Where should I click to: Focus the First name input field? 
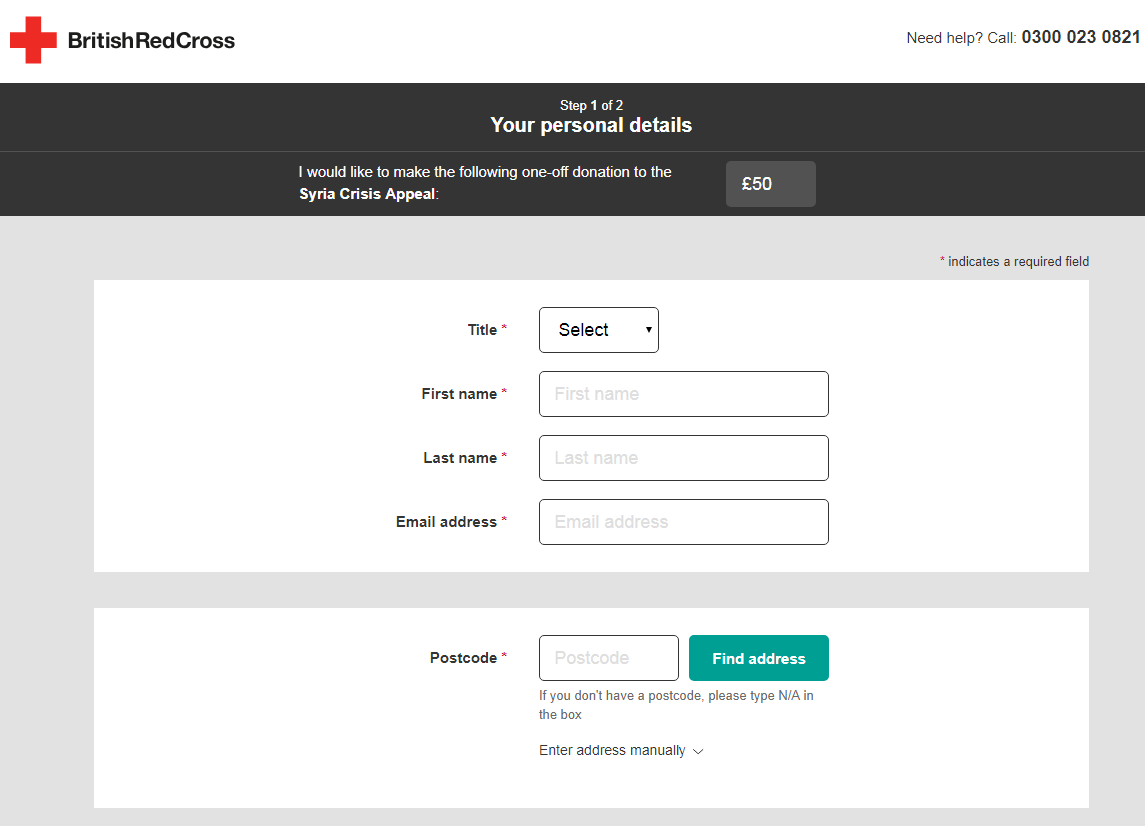[x=683, y=394]
